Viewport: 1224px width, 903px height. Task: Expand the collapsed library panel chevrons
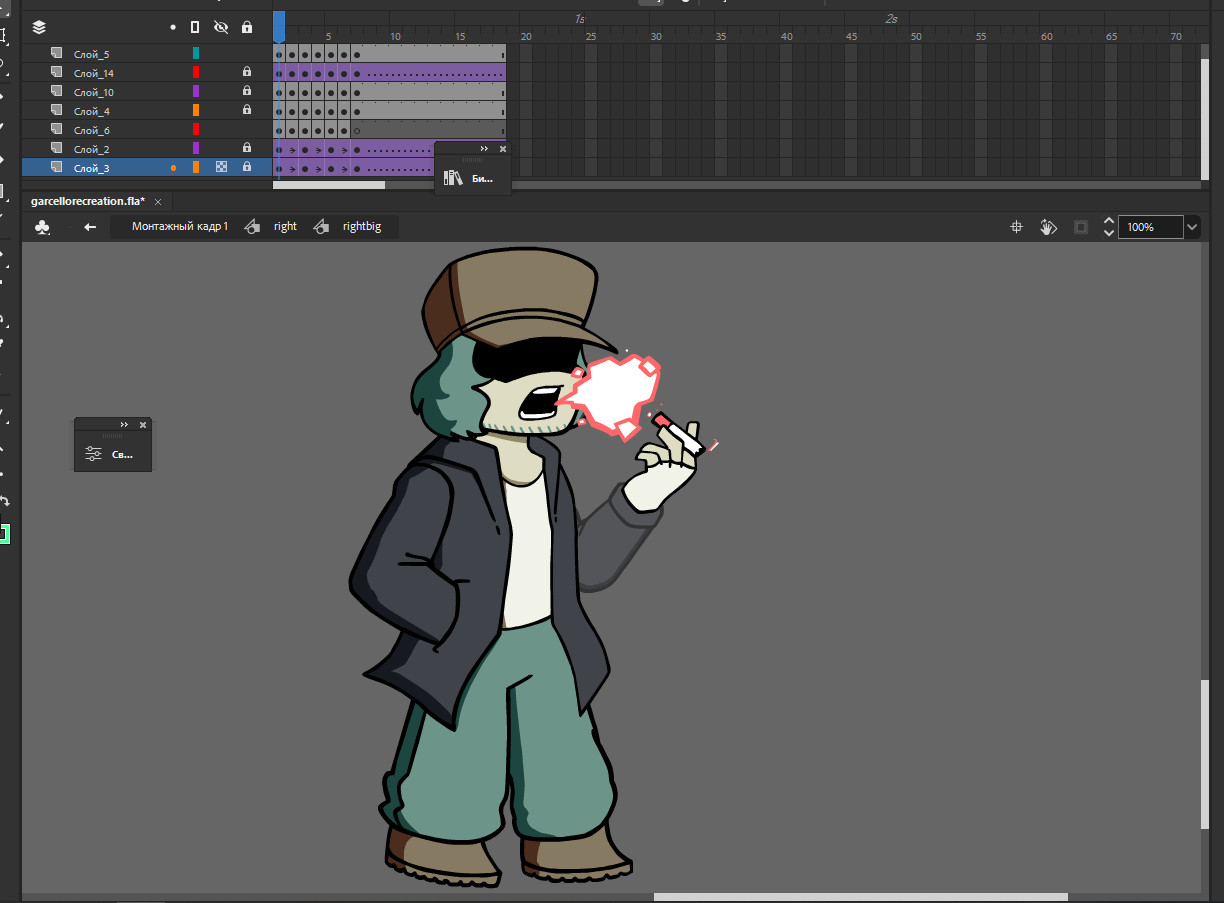484,148
